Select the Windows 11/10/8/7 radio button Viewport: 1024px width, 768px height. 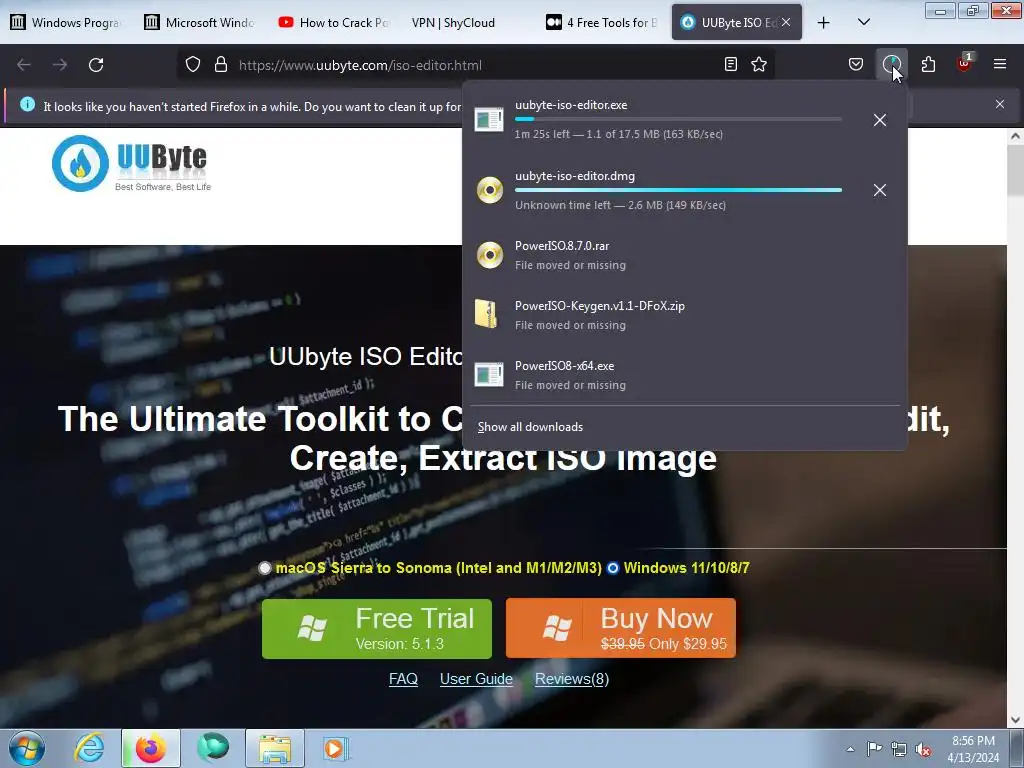613,568
